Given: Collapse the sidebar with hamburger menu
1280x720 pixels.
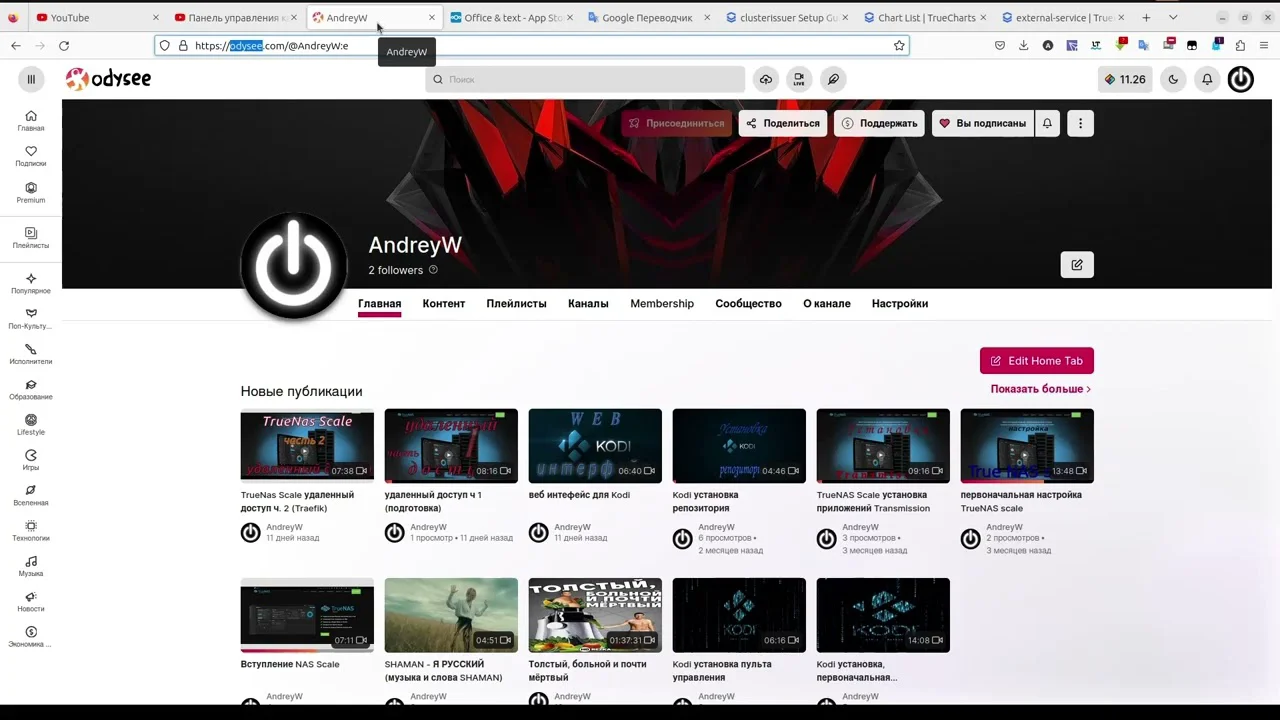Looking at the screenshot, I should 31,80.
